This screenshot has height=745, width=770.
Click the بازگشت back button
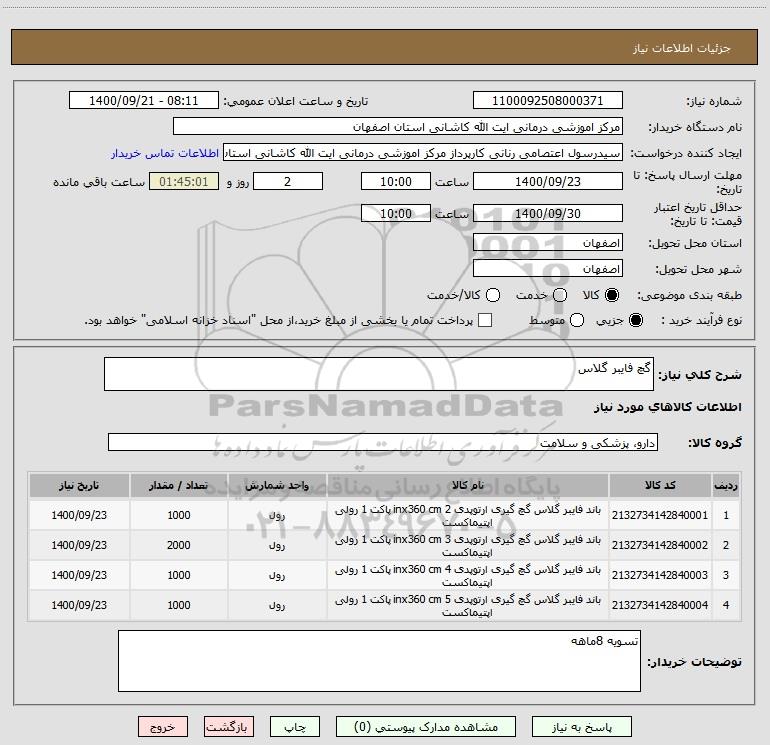click(x=229, y=727)
